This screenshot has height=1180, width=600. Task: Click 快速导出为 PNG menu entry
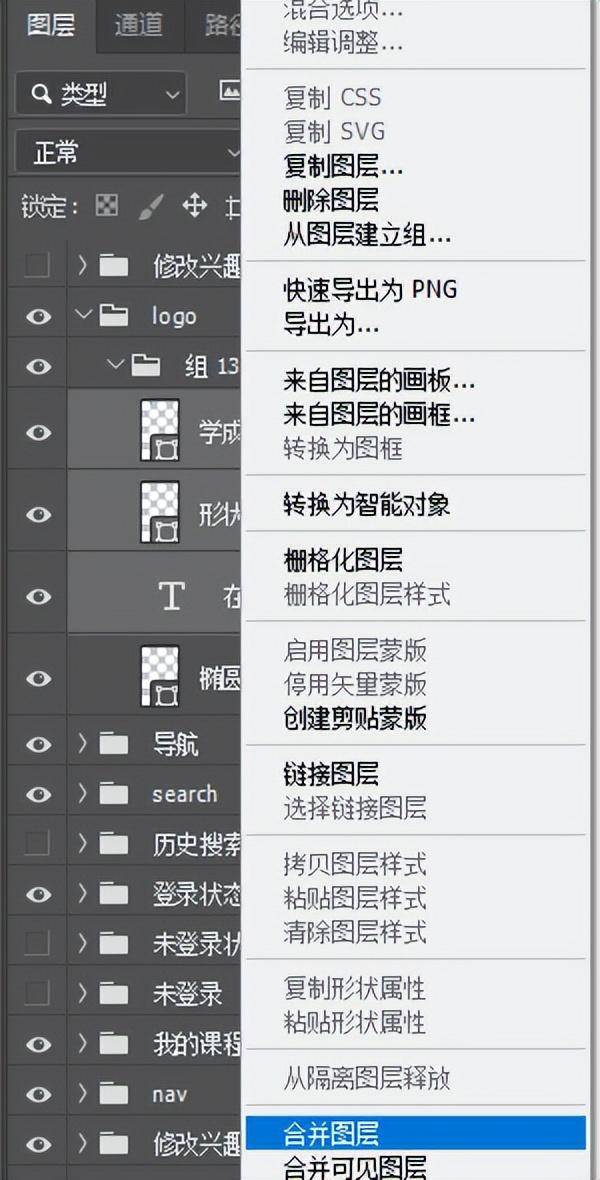pos(370,288)
